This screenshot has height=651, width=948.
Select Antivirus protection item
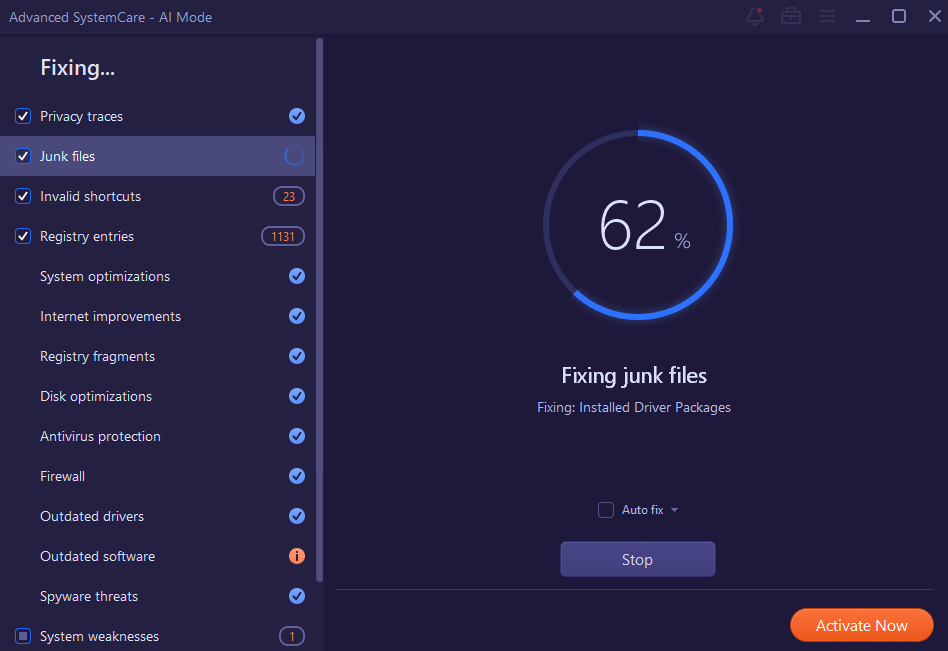click(x=100, y=436)
